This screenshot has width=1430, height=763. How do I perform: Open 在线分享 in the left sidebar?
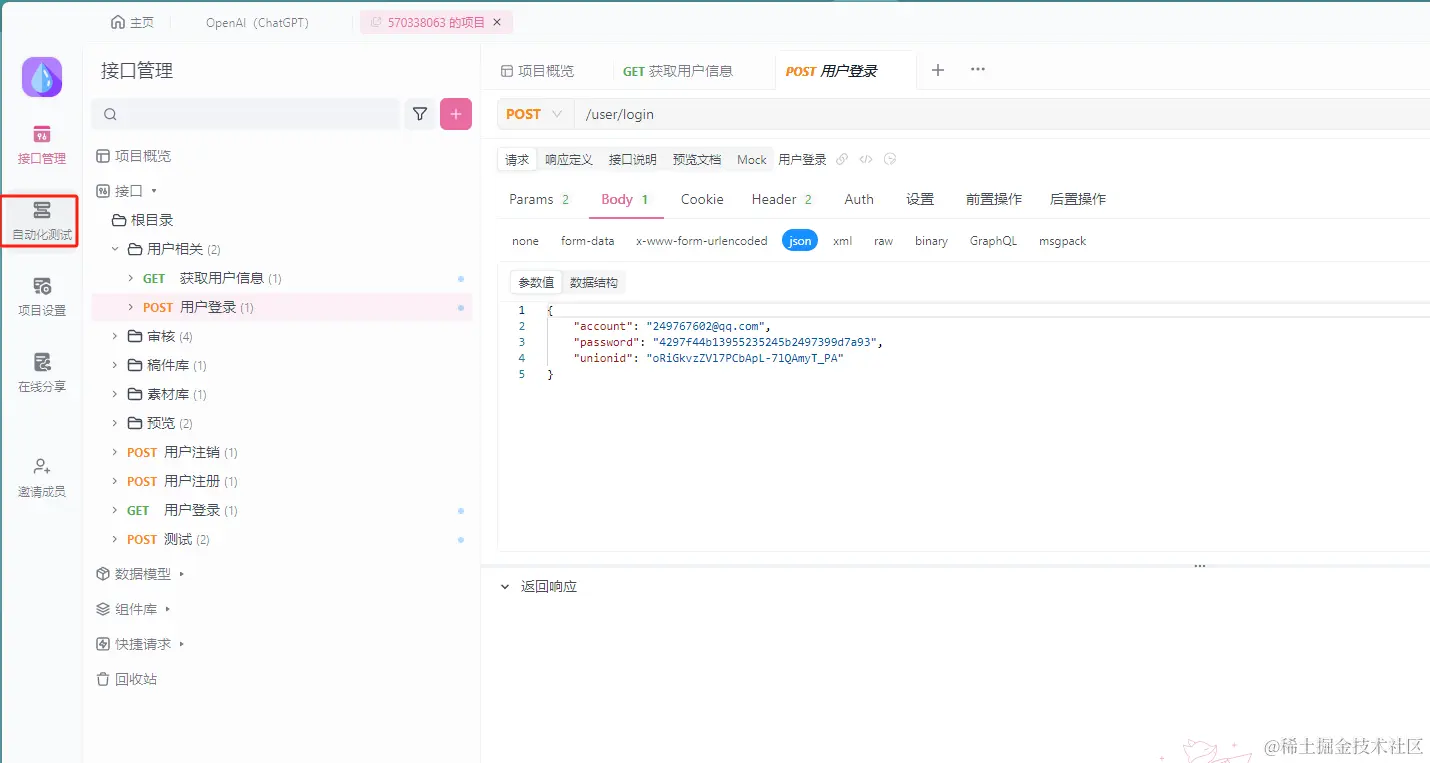point(42,373)
